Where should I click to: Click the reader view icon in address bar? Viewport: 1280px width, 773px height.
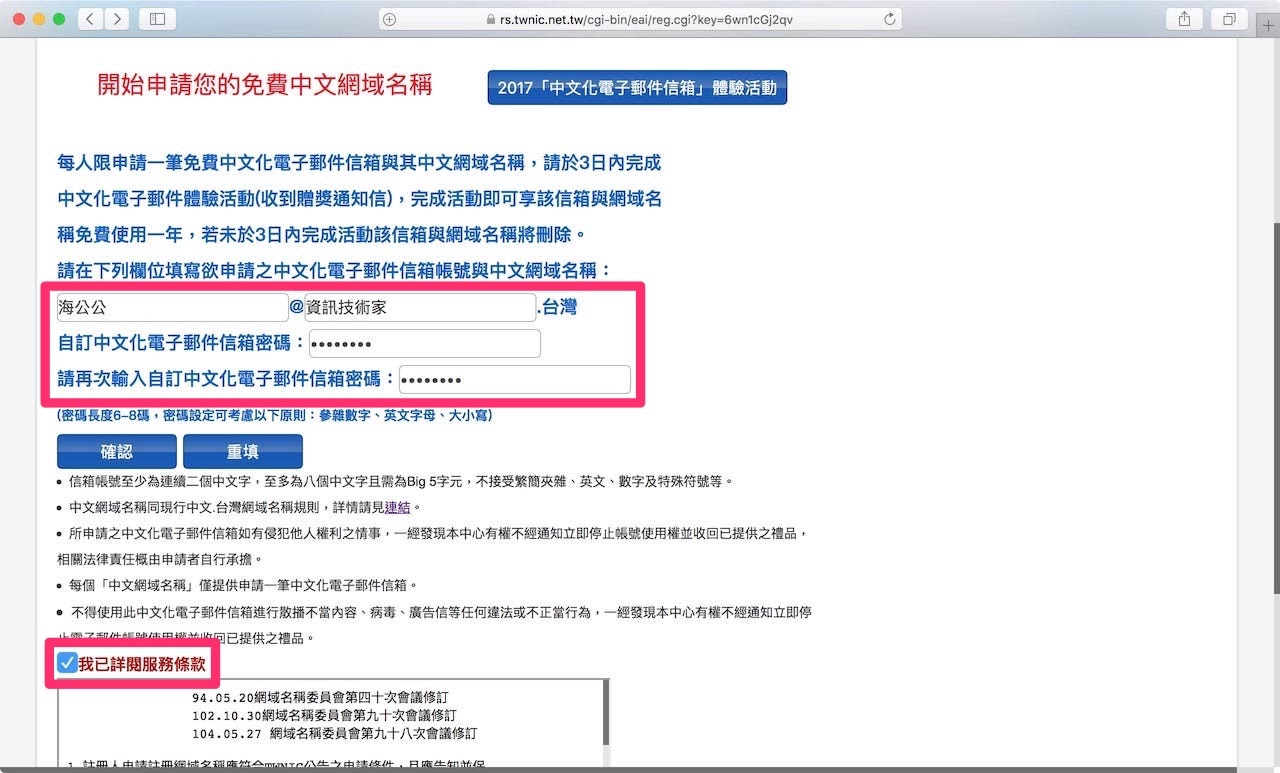coord(390,17)
